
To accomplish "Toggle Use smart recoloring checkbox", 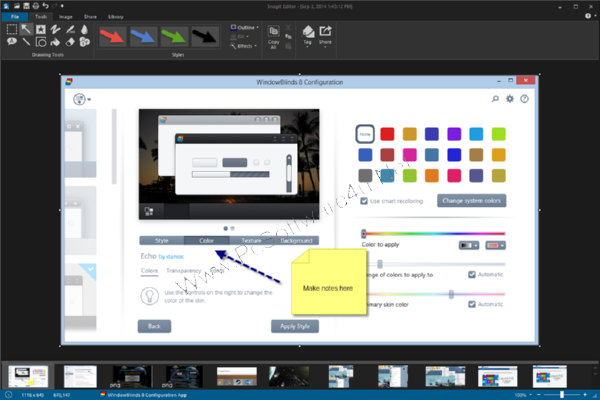I will coord(364,201).
